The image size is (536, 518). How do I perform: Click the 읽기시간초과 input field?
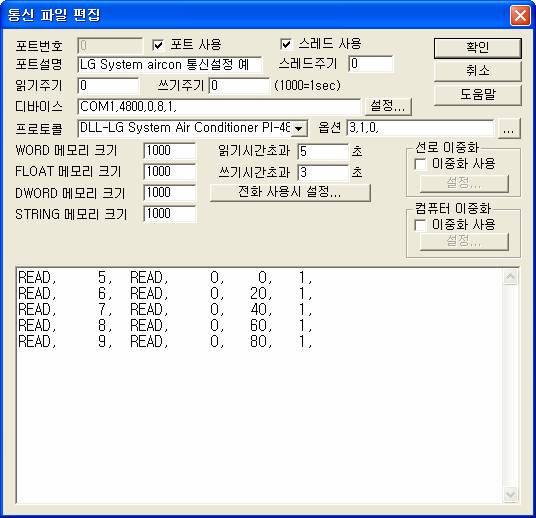pyautogui.click(x=323, y=151)
